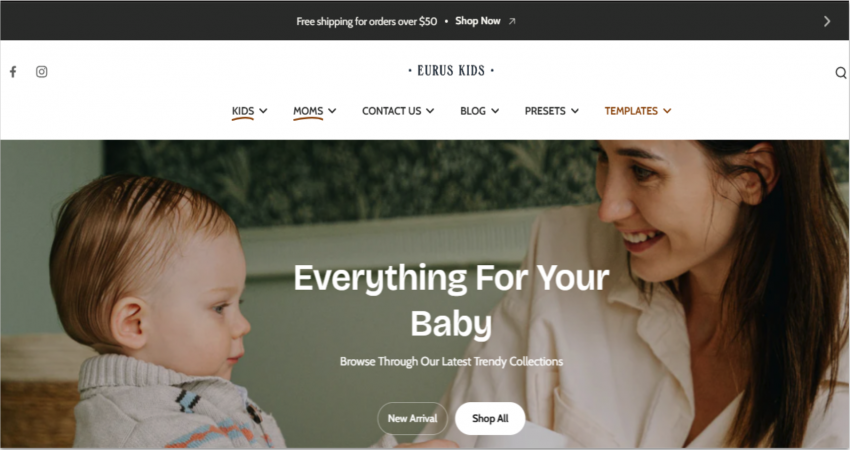This screenshot has height=450, width=850.
Task: Click the Shop All button
Action: tap(490, 419)
